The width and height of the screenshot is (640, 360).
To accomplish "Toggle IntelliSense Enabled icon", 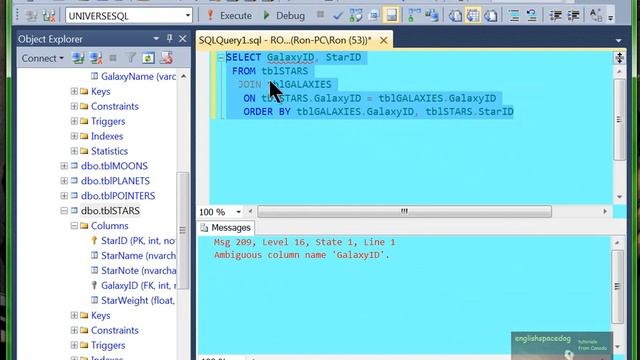I will (x=391, y=16).
